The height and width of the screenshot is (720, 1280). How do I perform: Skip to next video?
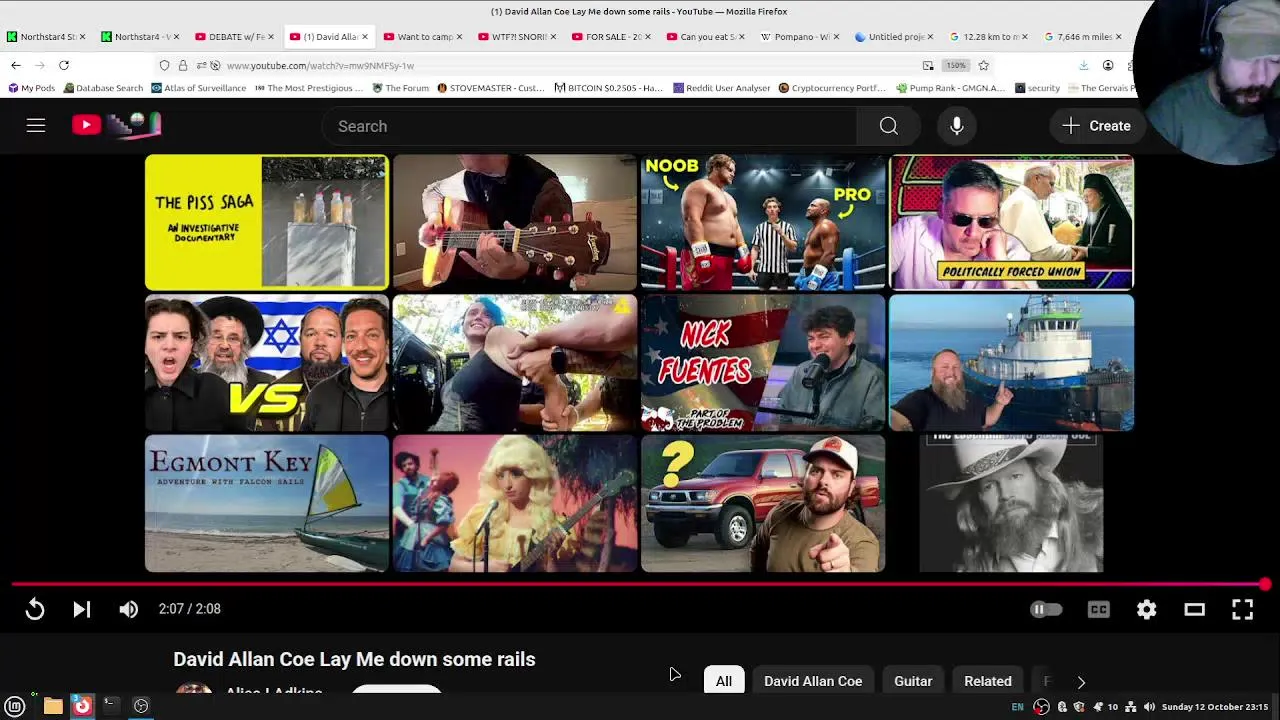pos(82,609)
